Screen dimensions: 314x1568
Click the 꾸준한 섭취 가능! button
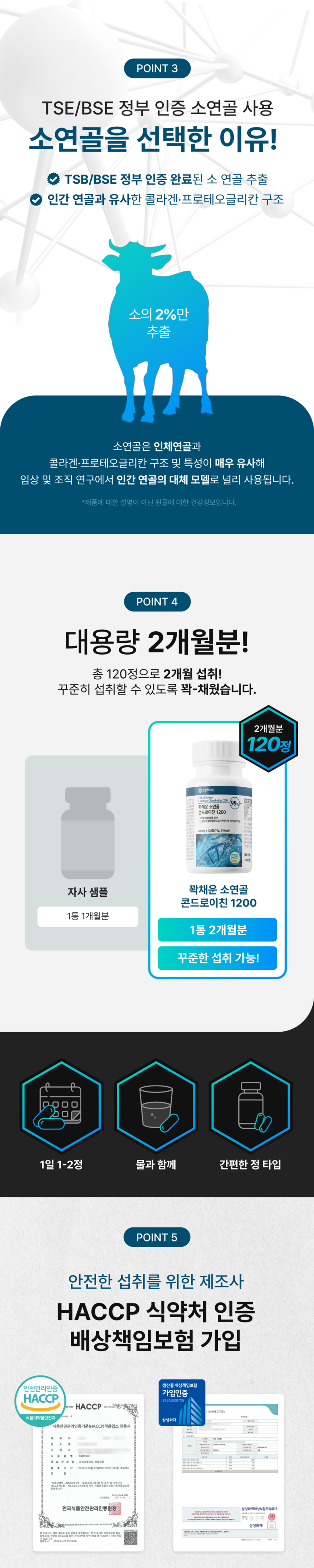click(218, 957)
